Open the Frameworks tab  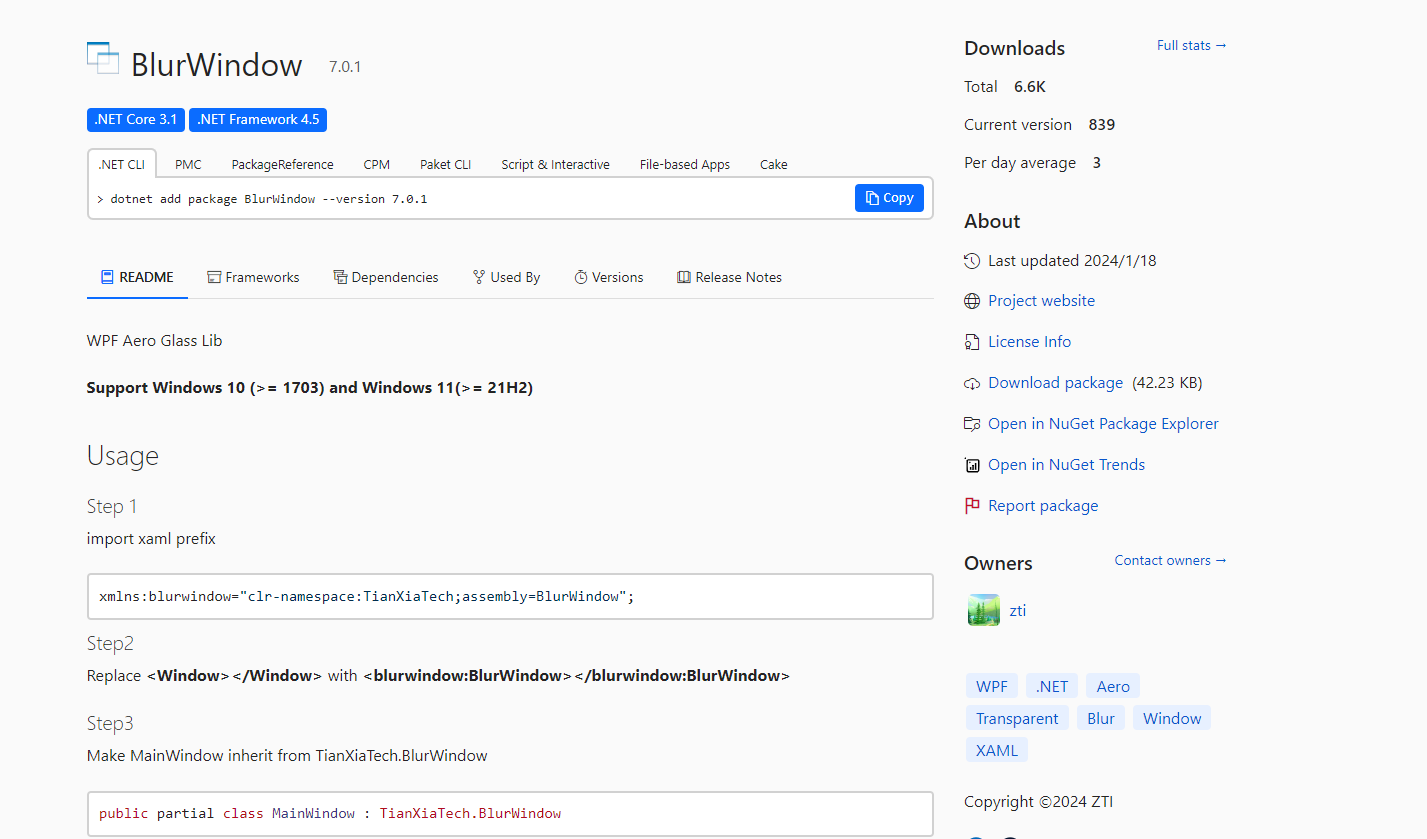click(x=253, y=277)
